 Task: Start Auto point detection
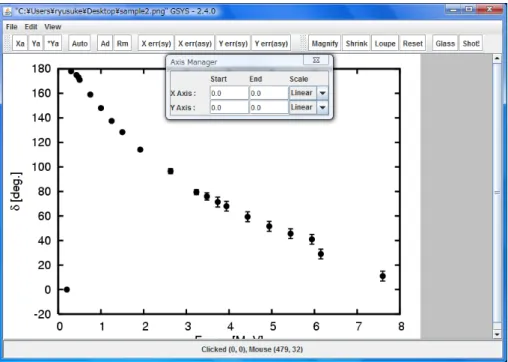[x=80, y=43]
